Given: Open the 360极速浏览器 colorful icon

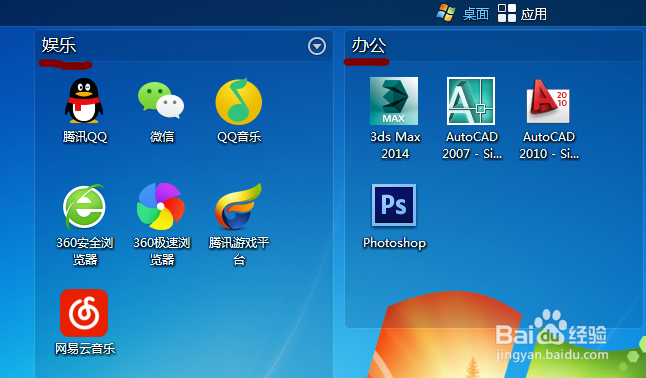Looking at the screenshot, I should [x=161, y=206].
